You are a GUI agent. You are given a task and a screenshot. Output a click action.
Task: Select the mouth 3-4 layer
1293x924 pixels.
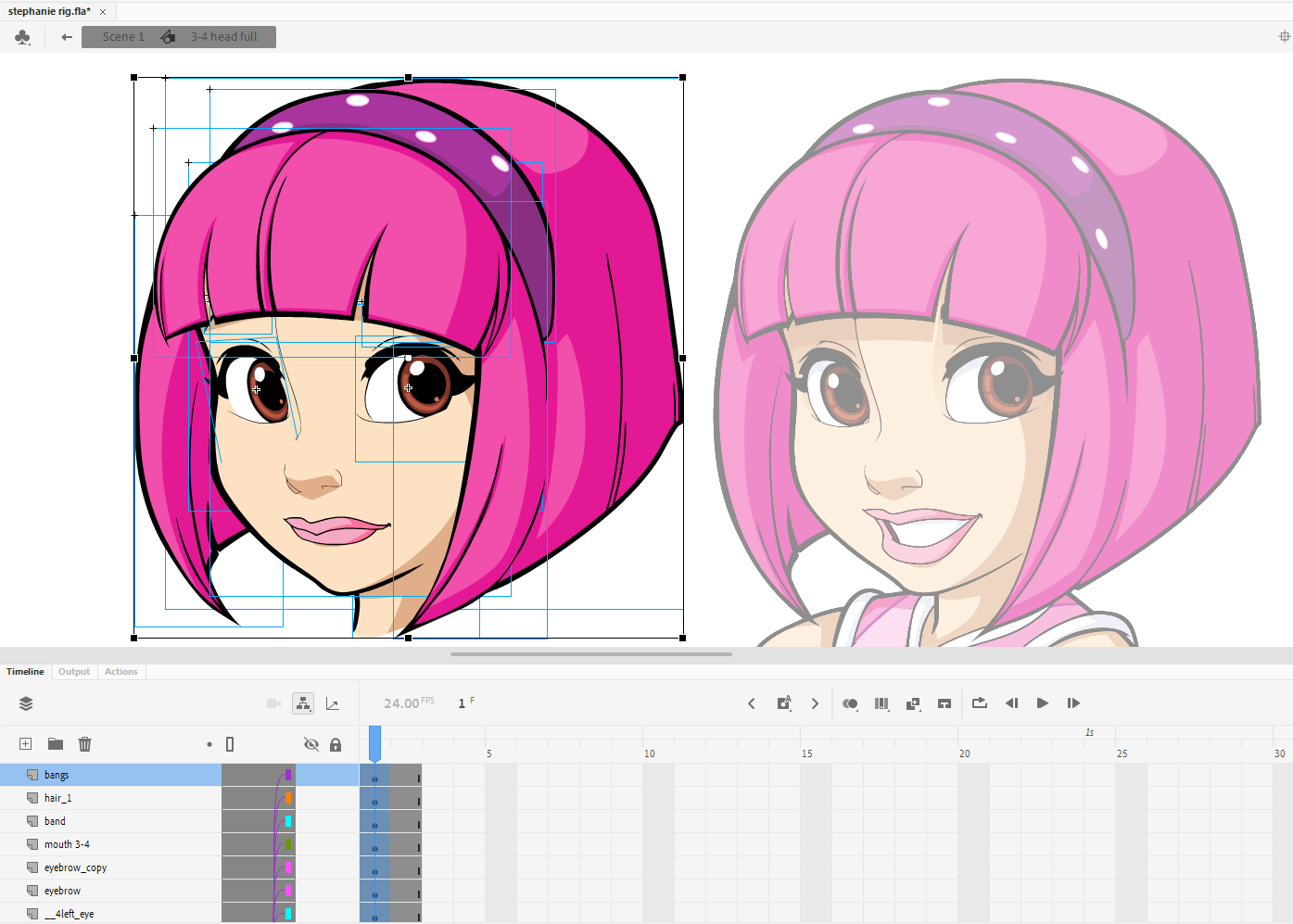(x=67, y=844)
